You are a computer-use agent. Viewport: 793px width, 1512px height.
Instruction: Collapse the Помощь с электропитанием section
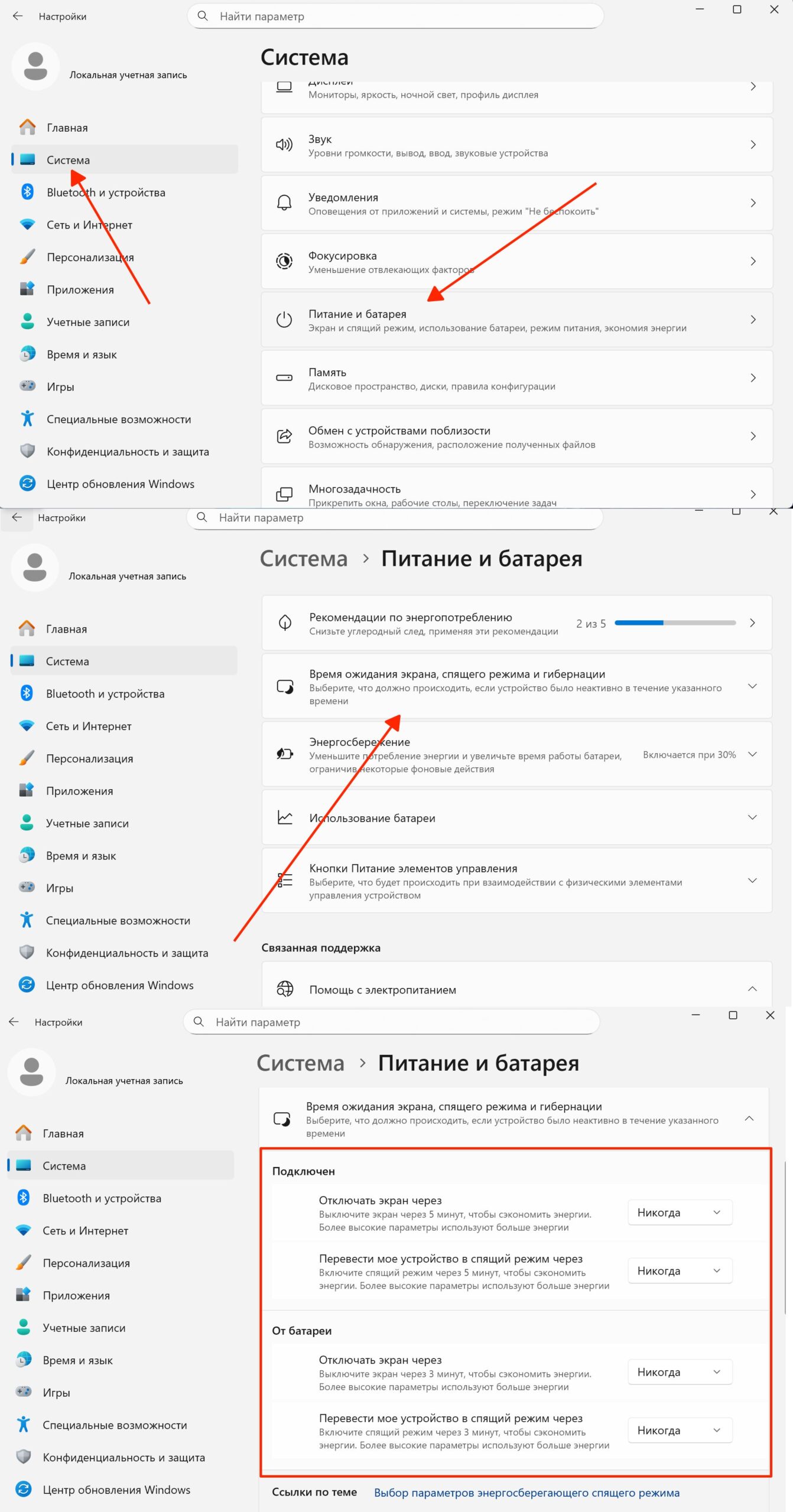click(x=752, y=989)
